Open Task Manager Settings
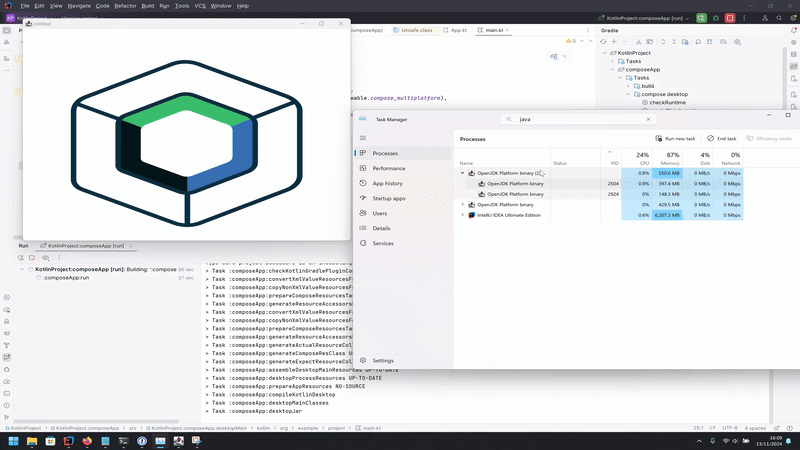 403,360
